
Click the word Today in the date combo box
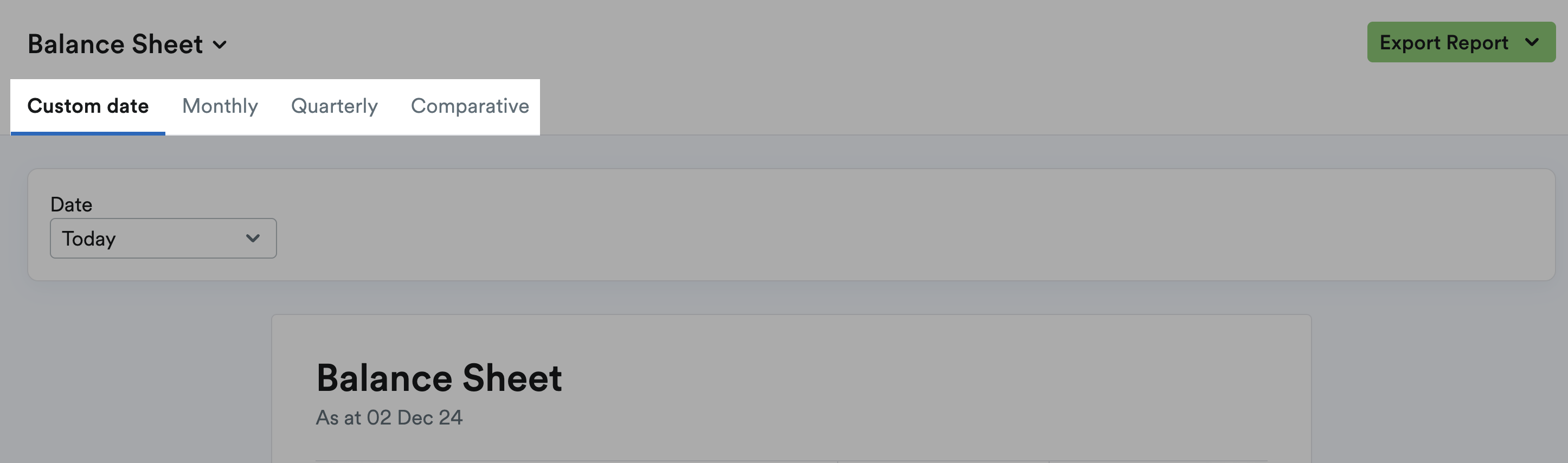point(89,239)
